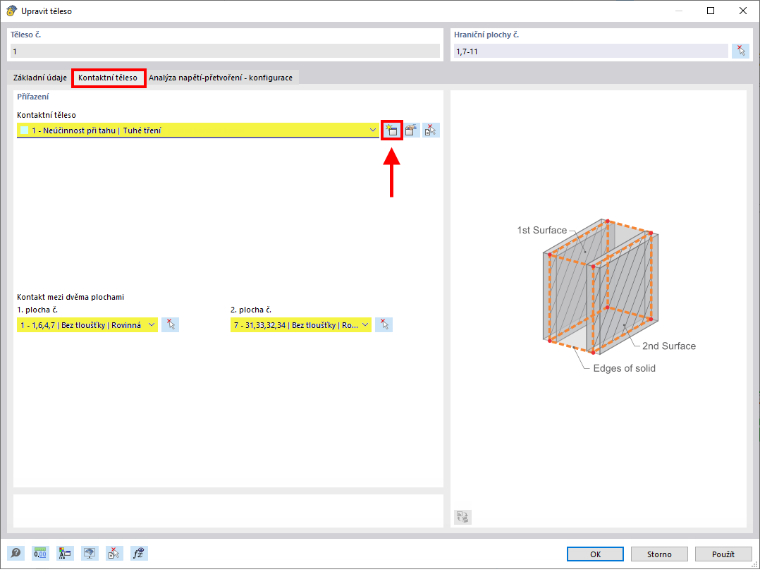Click the Těleso č. input field
Screen dimensions: 760x572
click(225, 51)
